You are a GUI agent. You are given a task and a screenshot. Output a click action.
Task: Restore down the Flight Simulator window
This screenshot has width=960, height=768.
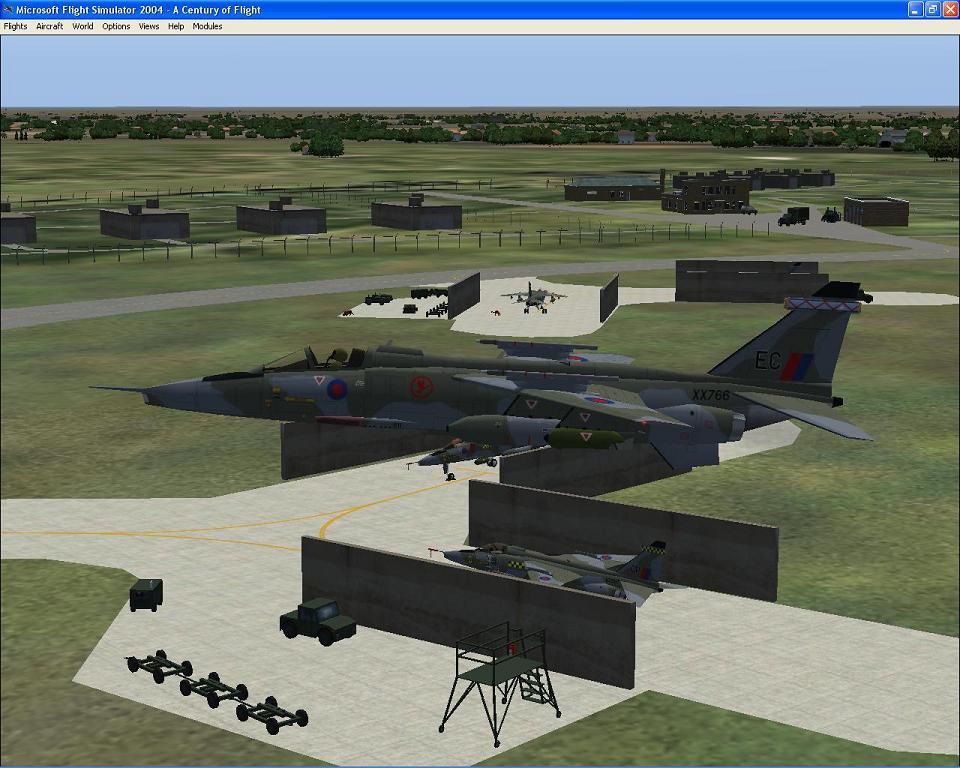[932, 9]
